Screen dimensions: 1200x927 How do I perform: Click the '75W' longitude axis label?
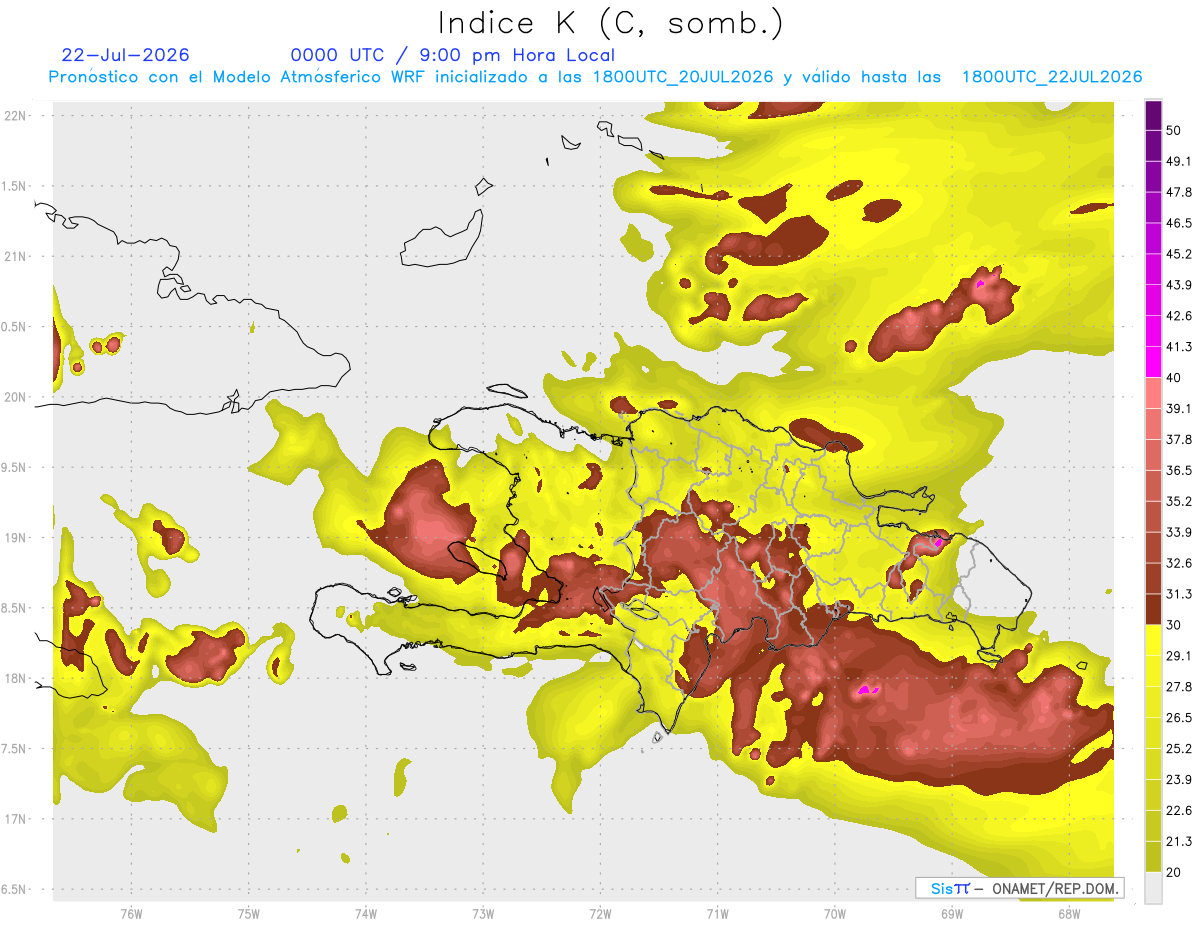248,914
